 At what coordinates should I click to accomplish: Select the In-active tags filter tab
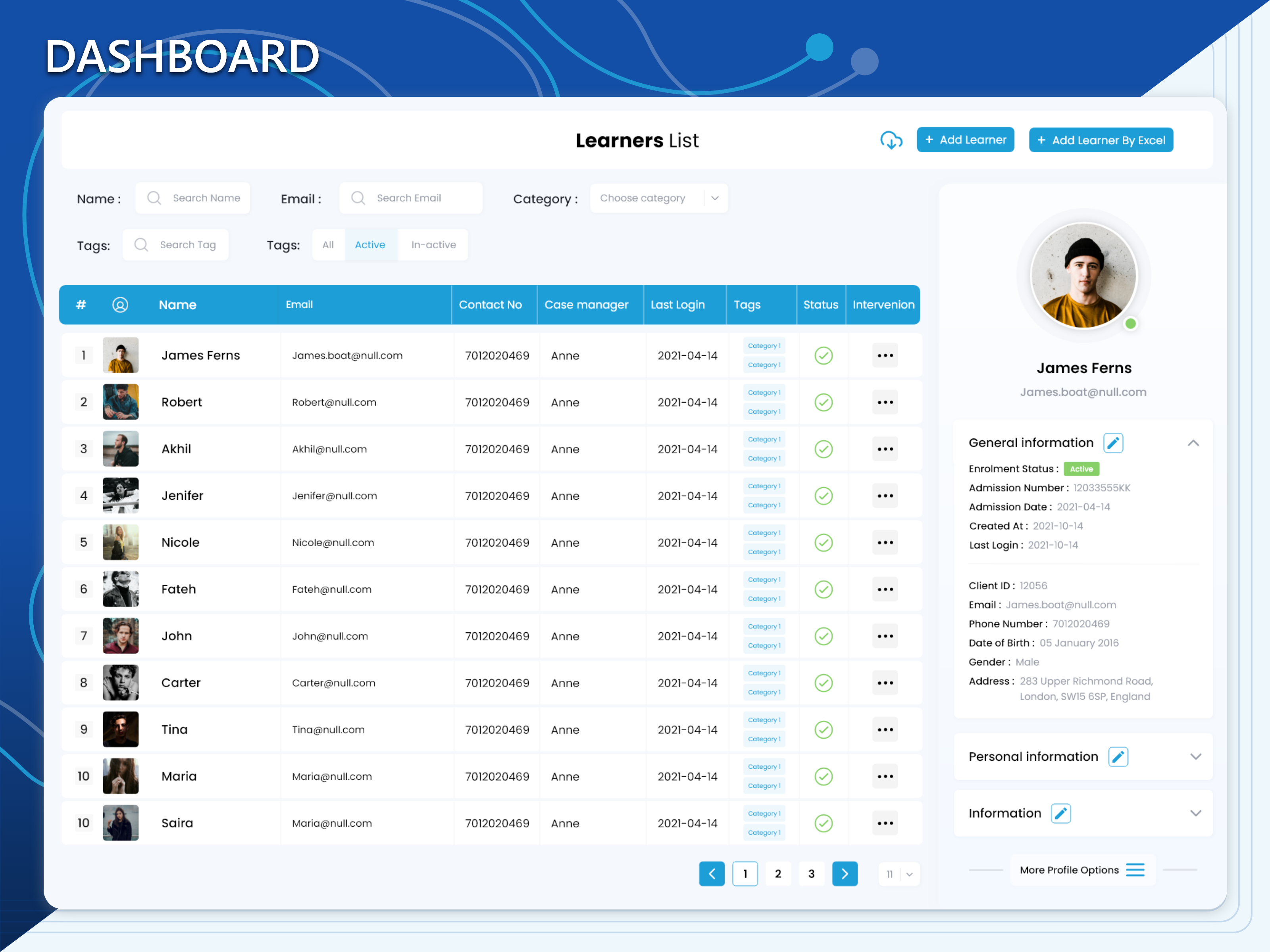(433, 245)
